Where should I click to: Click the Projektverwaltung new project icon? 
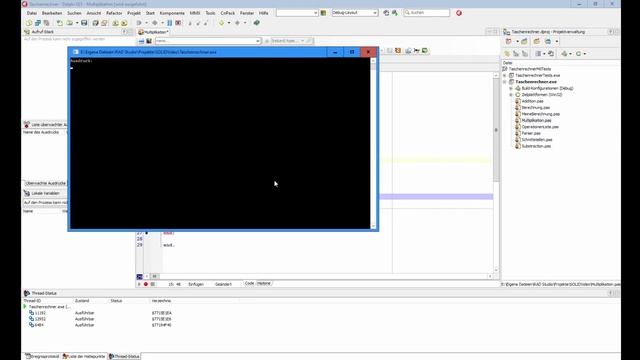509,41
